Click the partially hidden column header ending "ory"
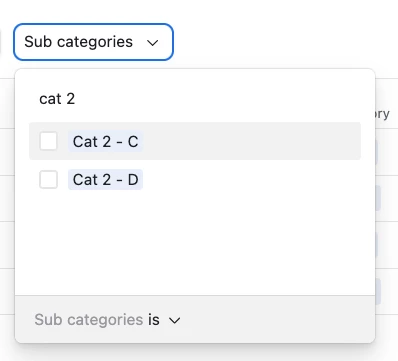398x361 pixels. (x=382, y=114)
